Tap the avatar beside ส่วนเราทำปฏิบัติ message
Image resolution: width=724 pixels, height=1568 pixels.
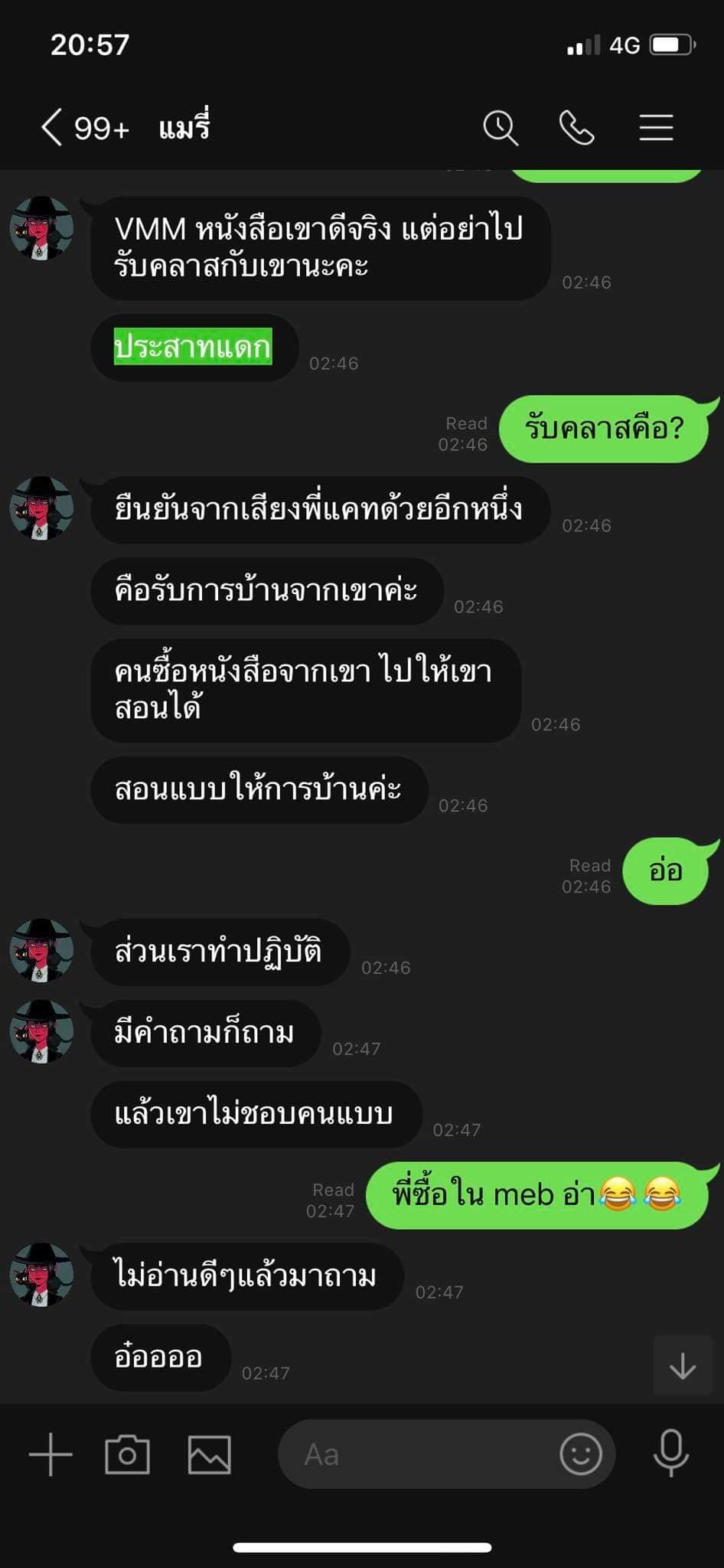[x=41, y=950]
